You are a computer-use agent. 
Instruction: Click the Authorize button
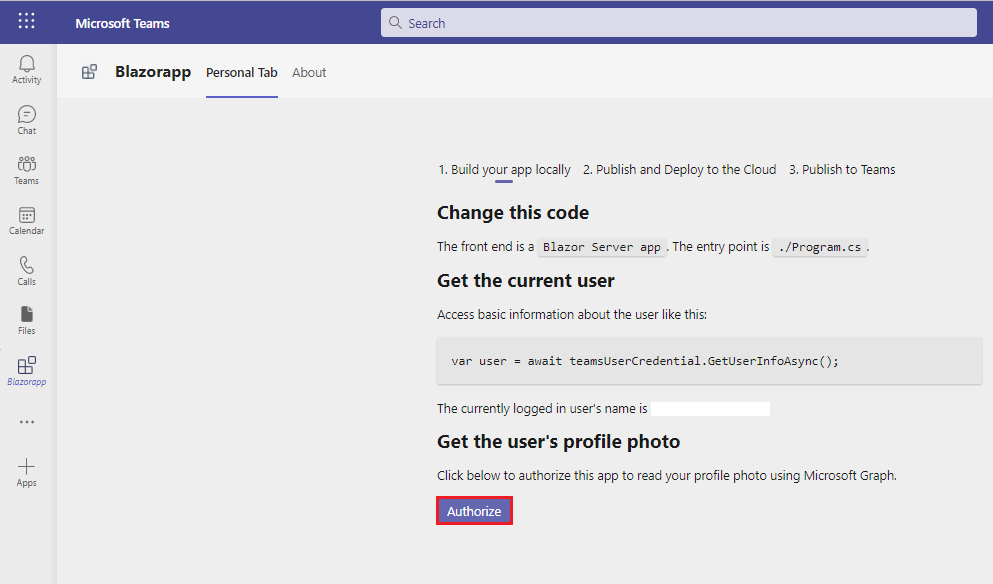tap(474, 511)
